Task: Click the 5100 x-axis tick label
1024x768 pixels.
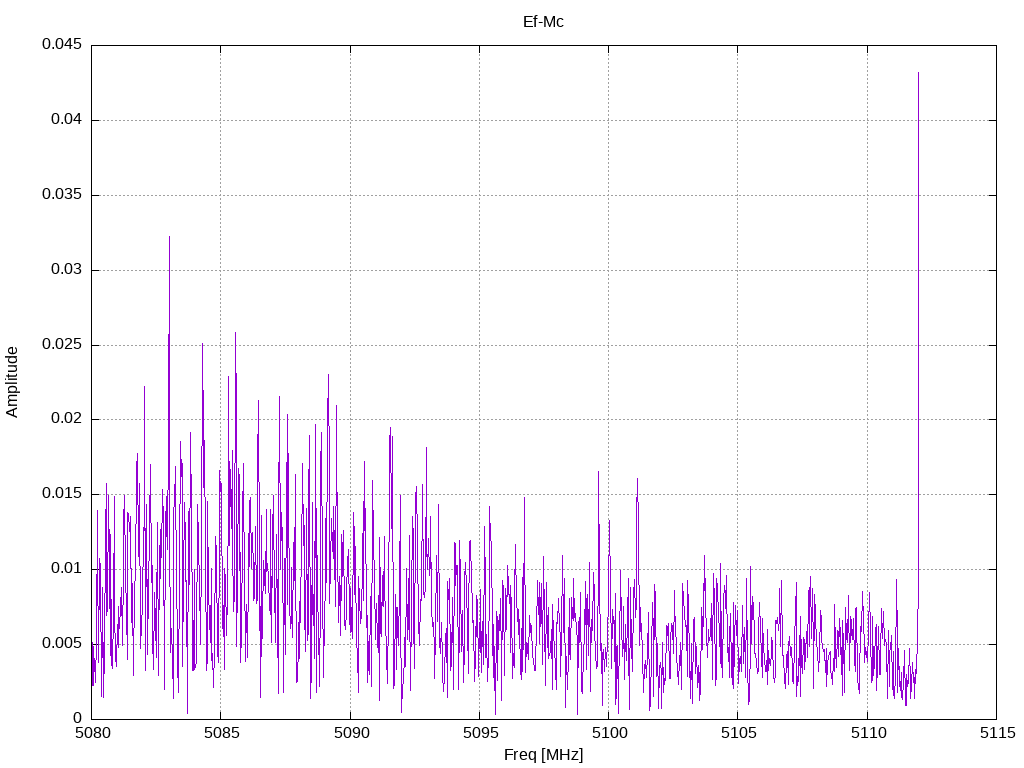Action: [x=609, y=733]
